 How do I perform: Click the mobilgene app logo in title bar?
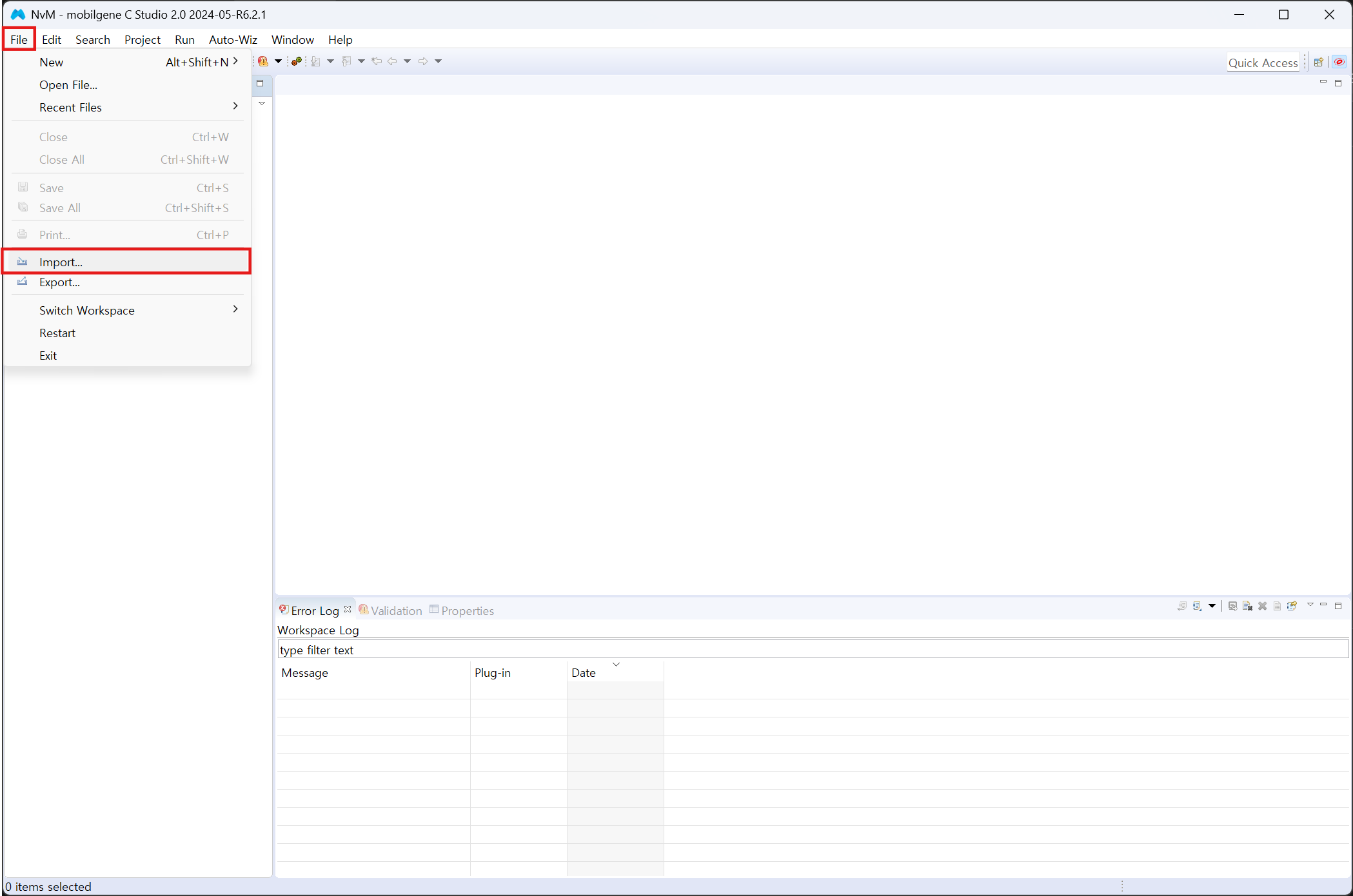click(x=17, y=14)
